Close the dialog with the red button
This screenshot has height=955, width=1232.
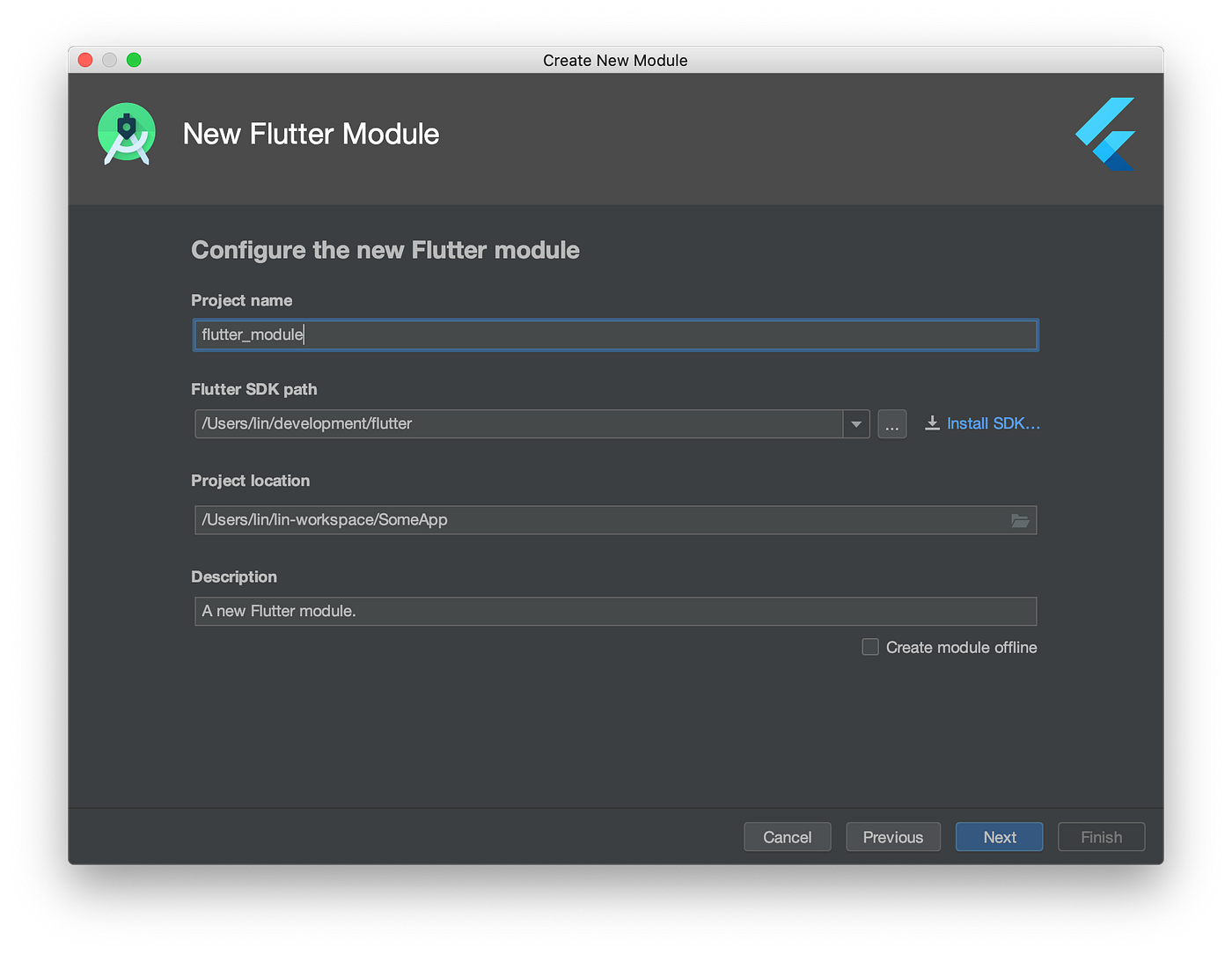tap(84, 59)
